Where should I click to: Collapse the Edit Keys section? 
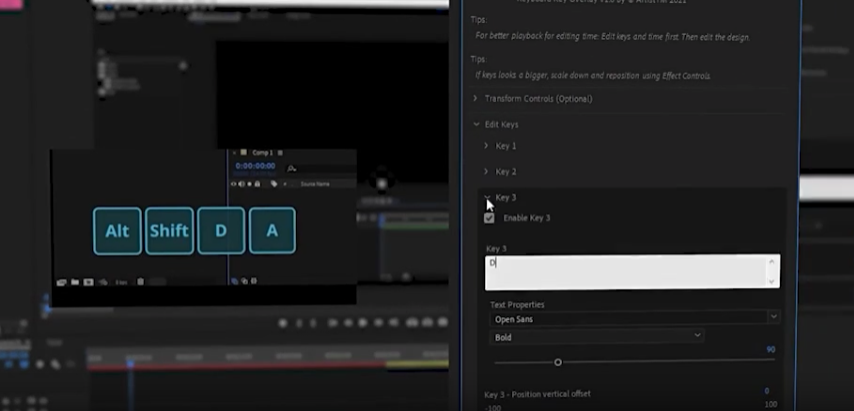tap(476, 125)
